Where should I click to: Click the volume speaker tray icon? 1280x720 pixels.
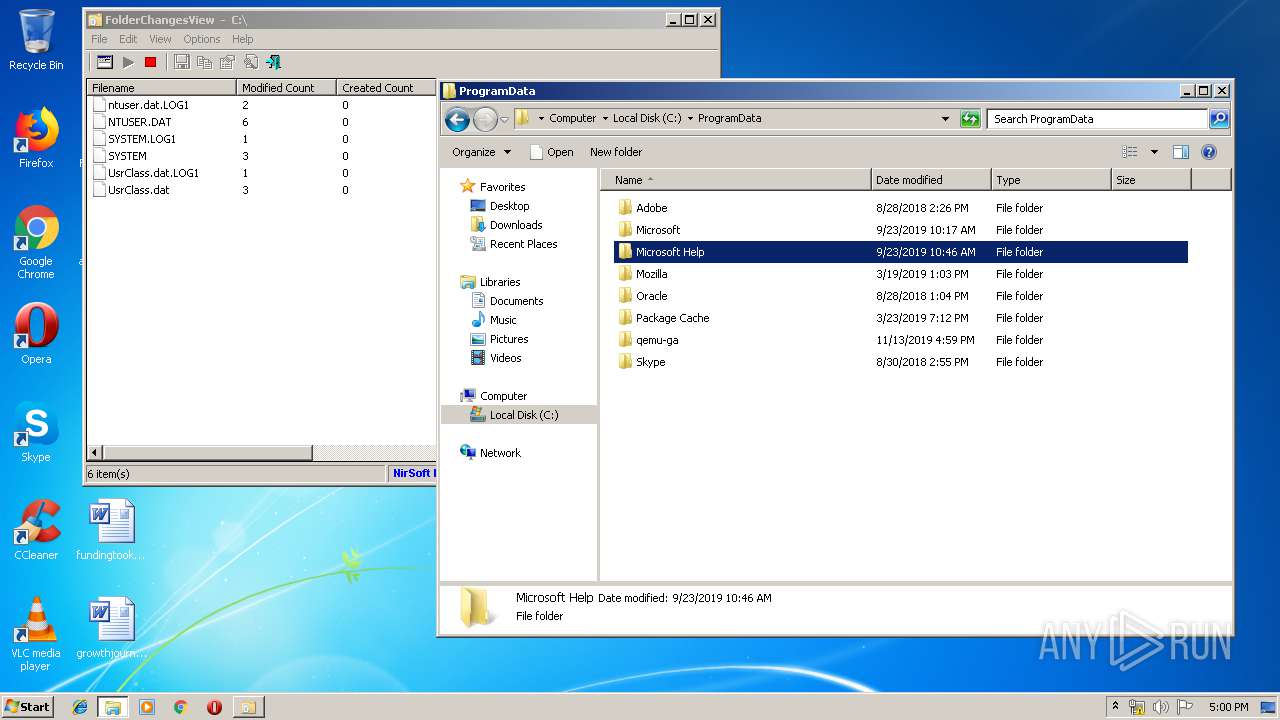click(1162, 707)
